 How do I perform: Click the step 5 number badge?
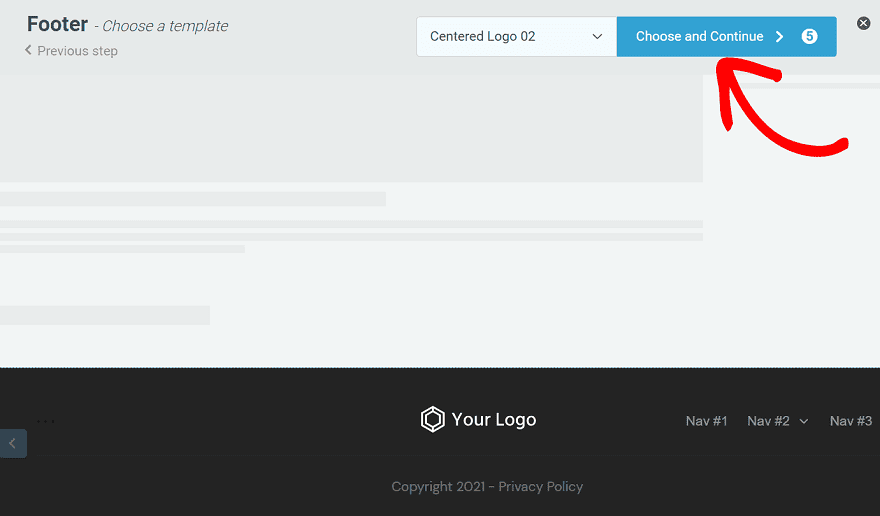tap(810, 37)
